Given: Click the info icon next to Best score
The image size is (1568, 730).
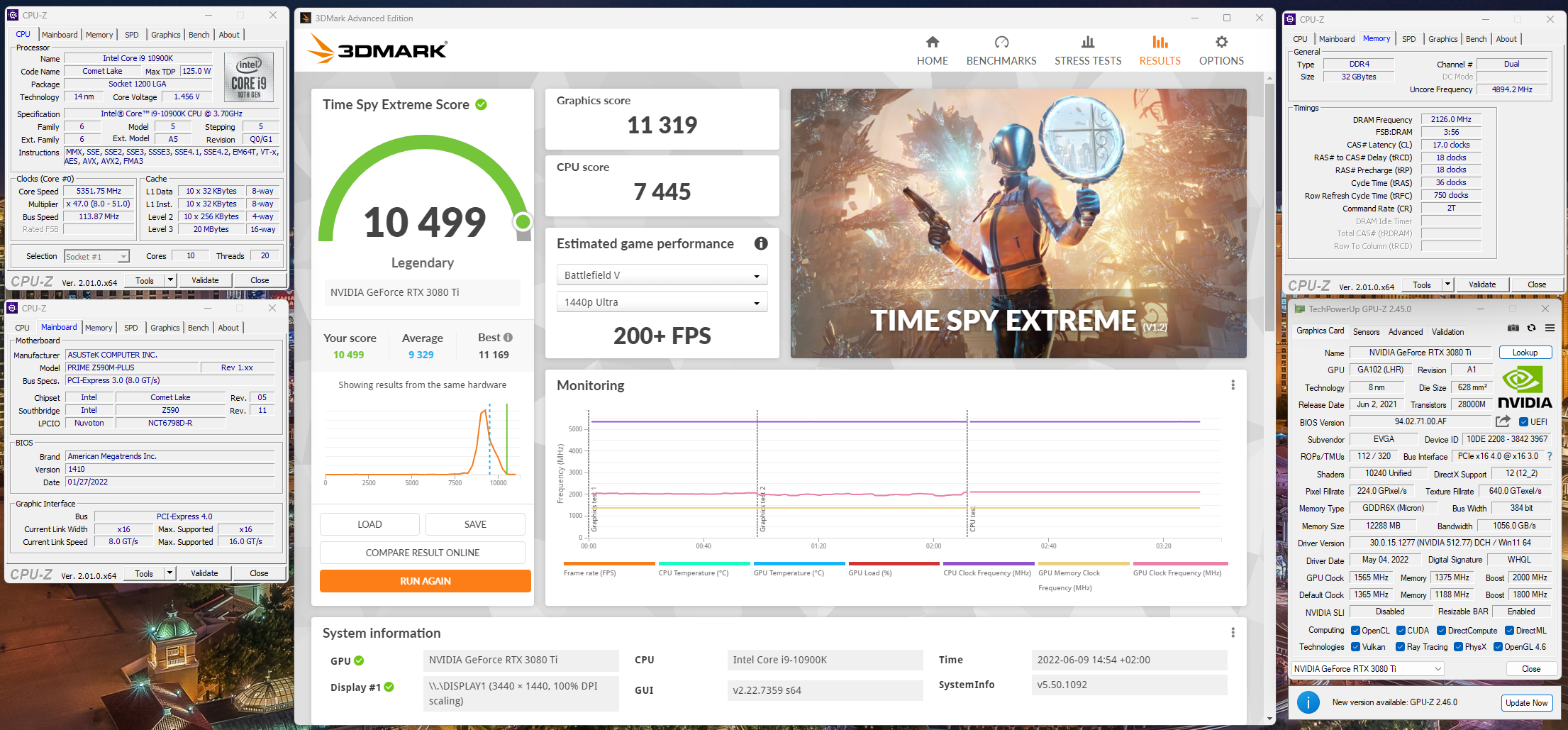Looking at the screenshot, I should pyautogui.click(x=508, y=338).
